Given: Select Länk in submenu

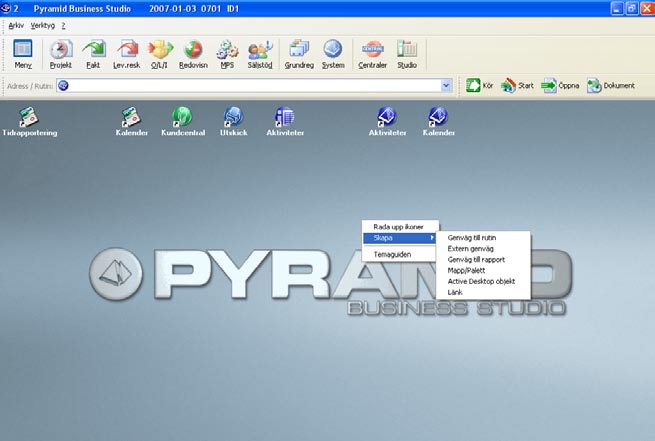Looking at the screenshot, I should coord(483,292).
